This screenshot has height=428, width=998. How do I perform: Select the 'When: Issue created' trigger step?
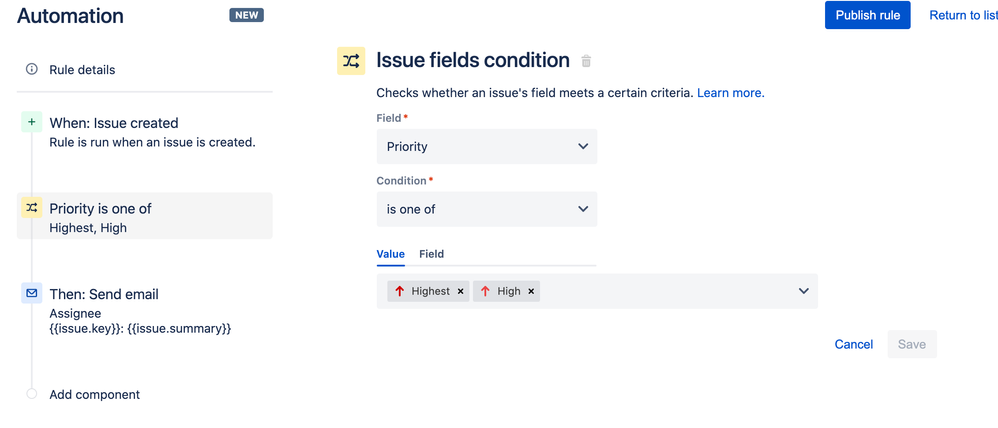[114, 123]
